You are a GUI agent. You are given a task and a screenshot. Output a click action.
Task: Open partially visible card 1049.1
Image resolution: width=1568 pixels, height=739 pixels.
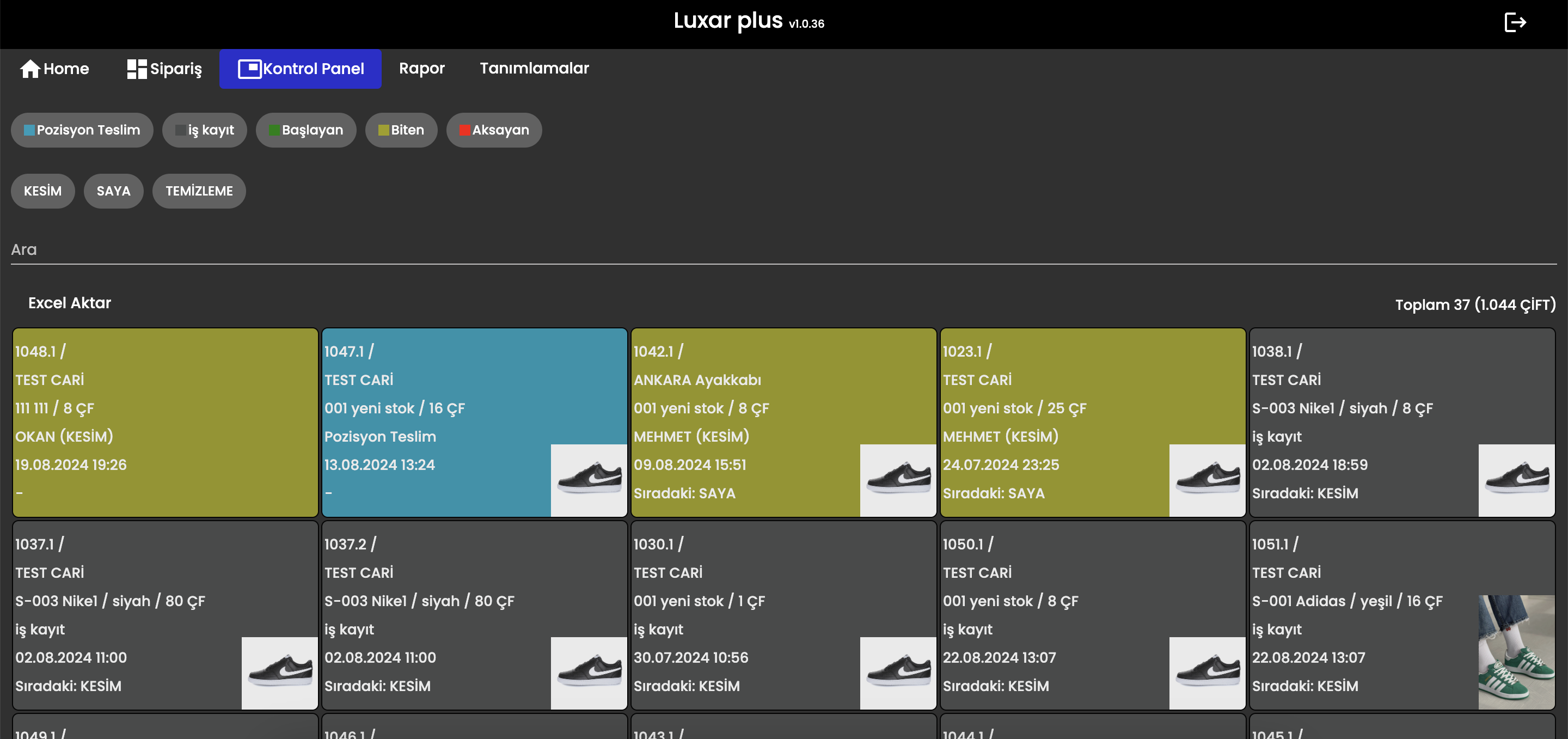[x=166, y=727]
